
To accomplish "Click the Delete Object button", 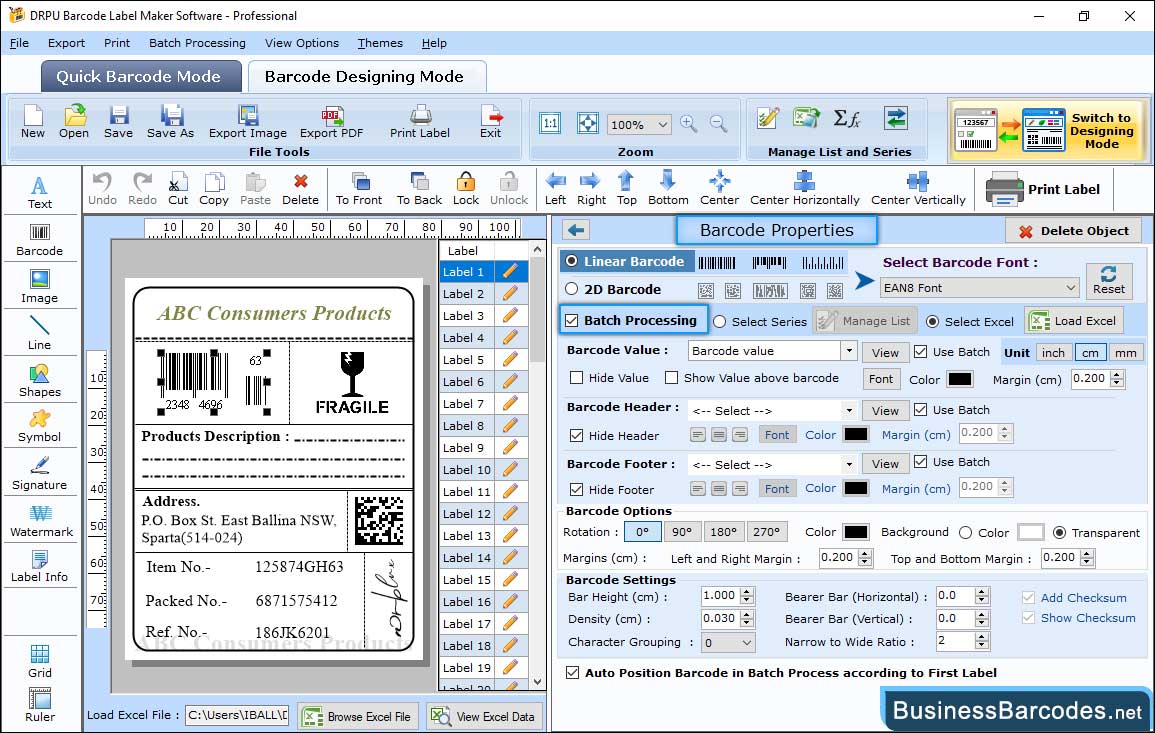I will pyautogui.click(x=1073, y=231).
